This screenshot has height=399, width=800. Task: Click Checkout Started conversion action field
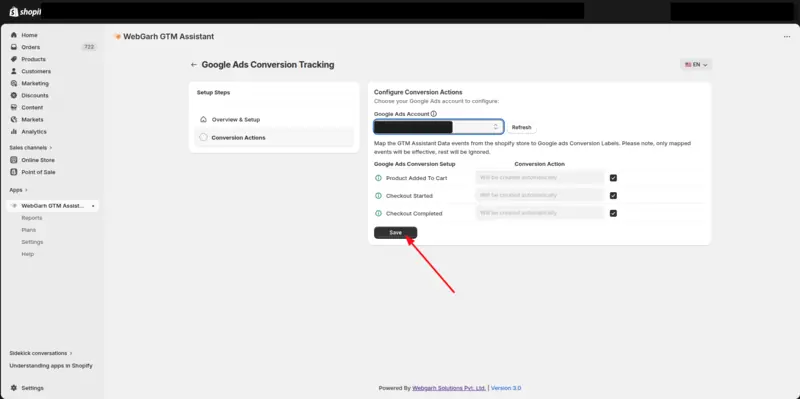tap(540, 195)
